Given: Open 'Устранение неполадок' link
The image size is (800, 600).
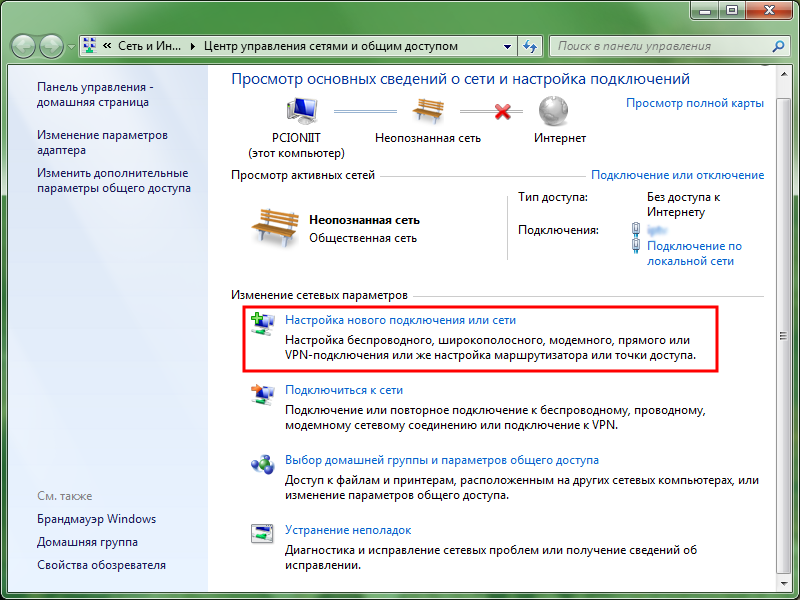Looking at the screenshot, I should tap(348, 531).
